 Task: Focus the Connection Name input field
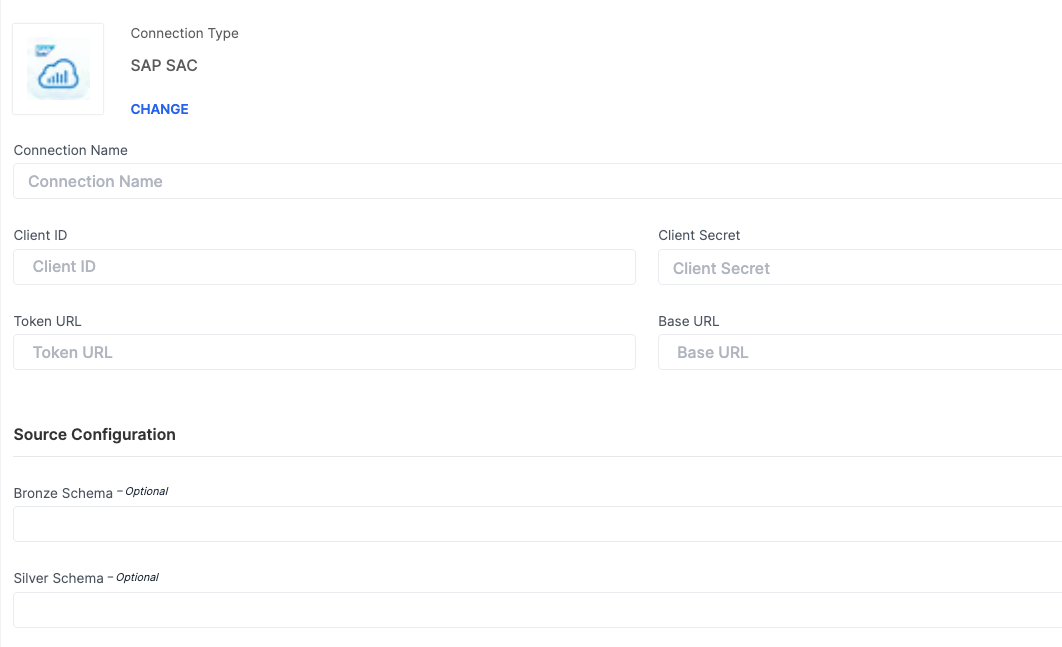pos(538,181)
